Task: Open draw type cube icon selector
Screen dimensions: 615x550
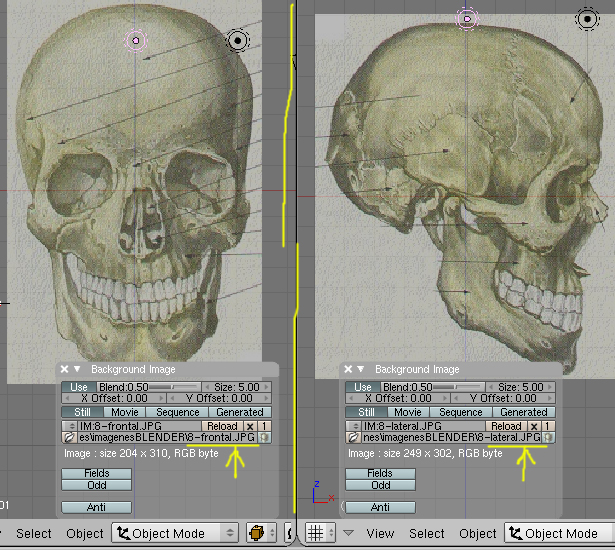Action: (x=261, y=533)
